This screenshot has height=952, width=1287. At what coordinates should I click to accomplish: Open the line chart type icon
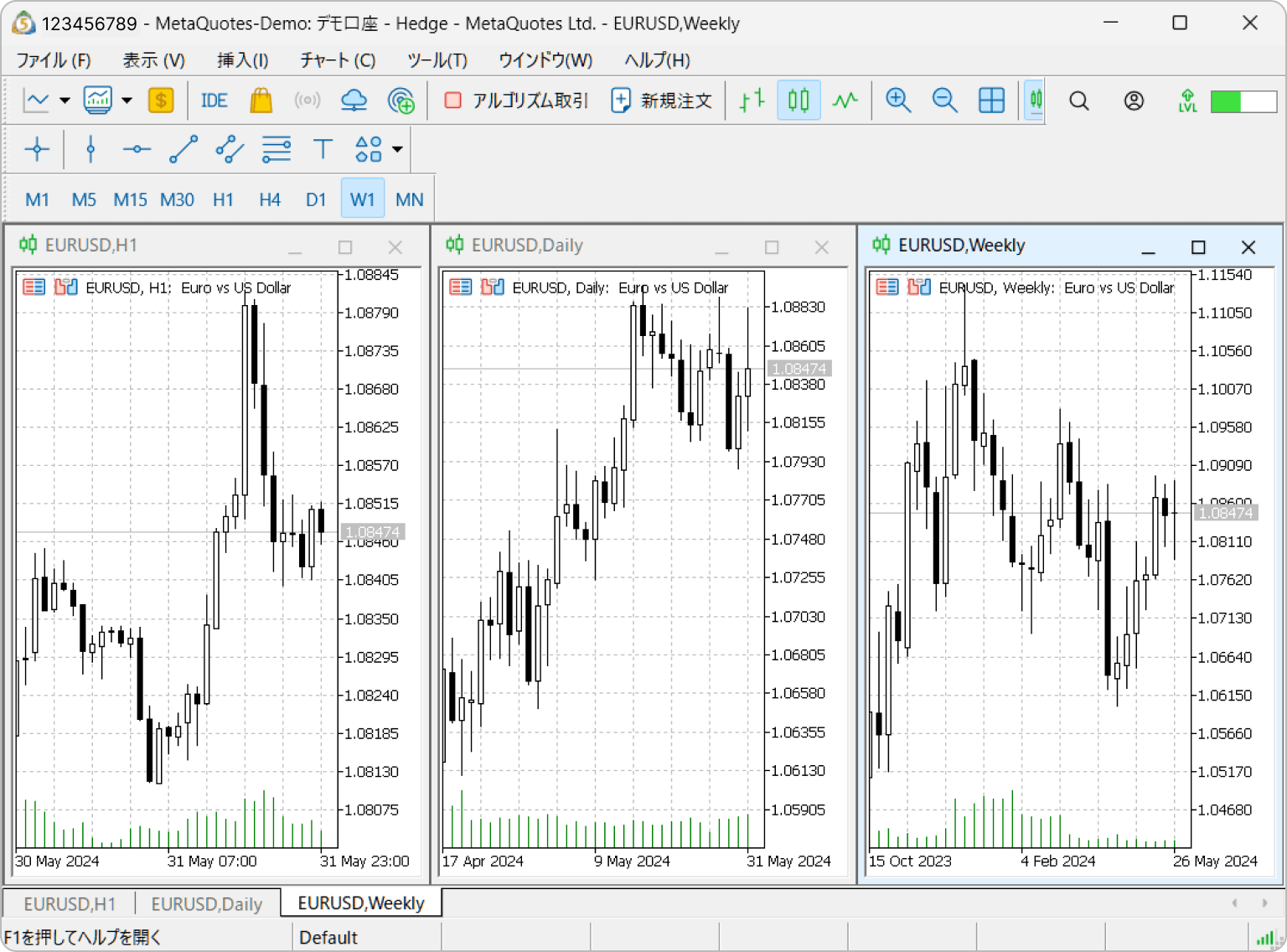point(36,101)
